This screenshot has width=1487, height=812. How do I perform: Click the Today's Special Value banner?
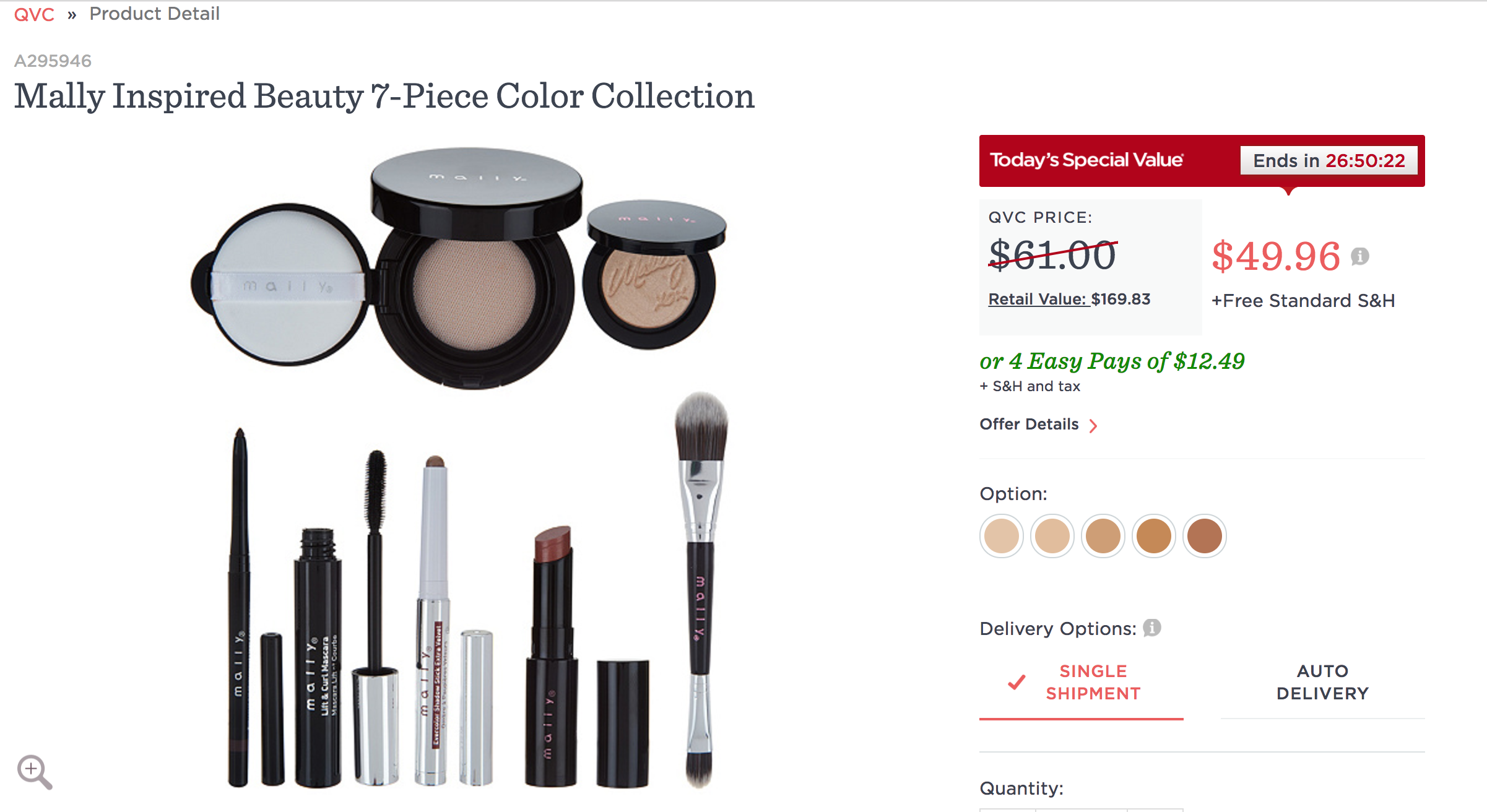point(1086,160)
